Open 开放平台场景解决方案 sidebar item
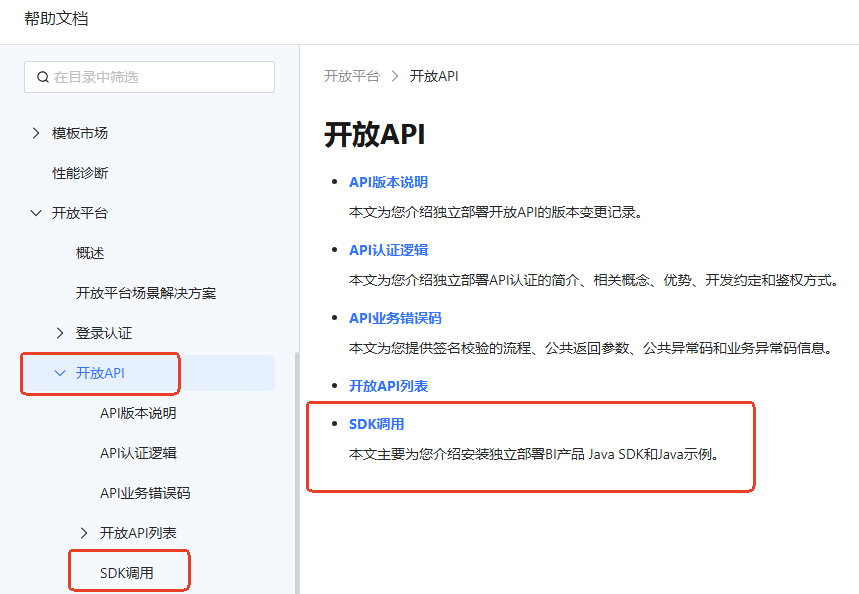This screenshot has width=859, height=594. 146,293
